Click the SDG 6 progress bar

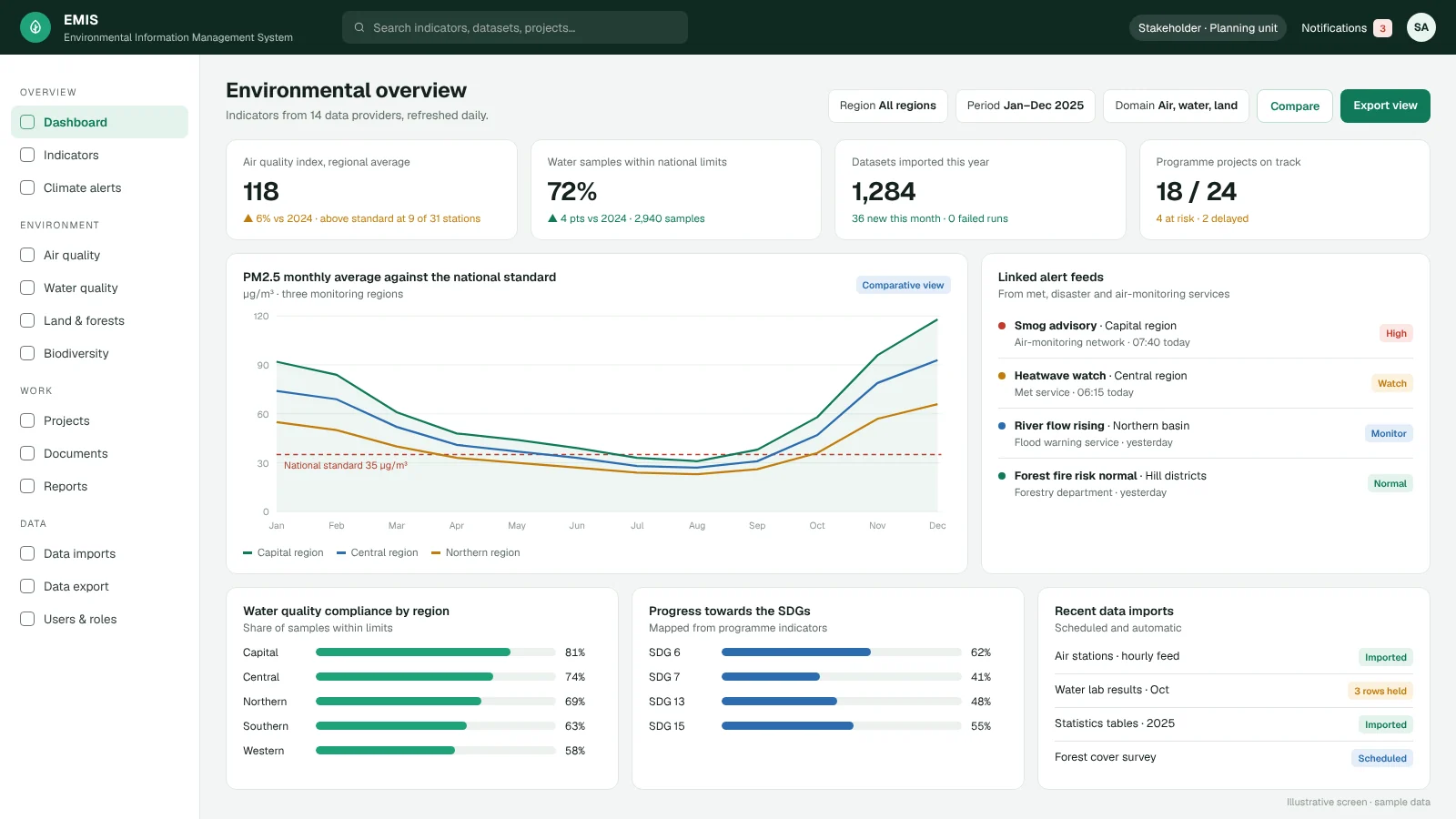click(x=841, y=652)
